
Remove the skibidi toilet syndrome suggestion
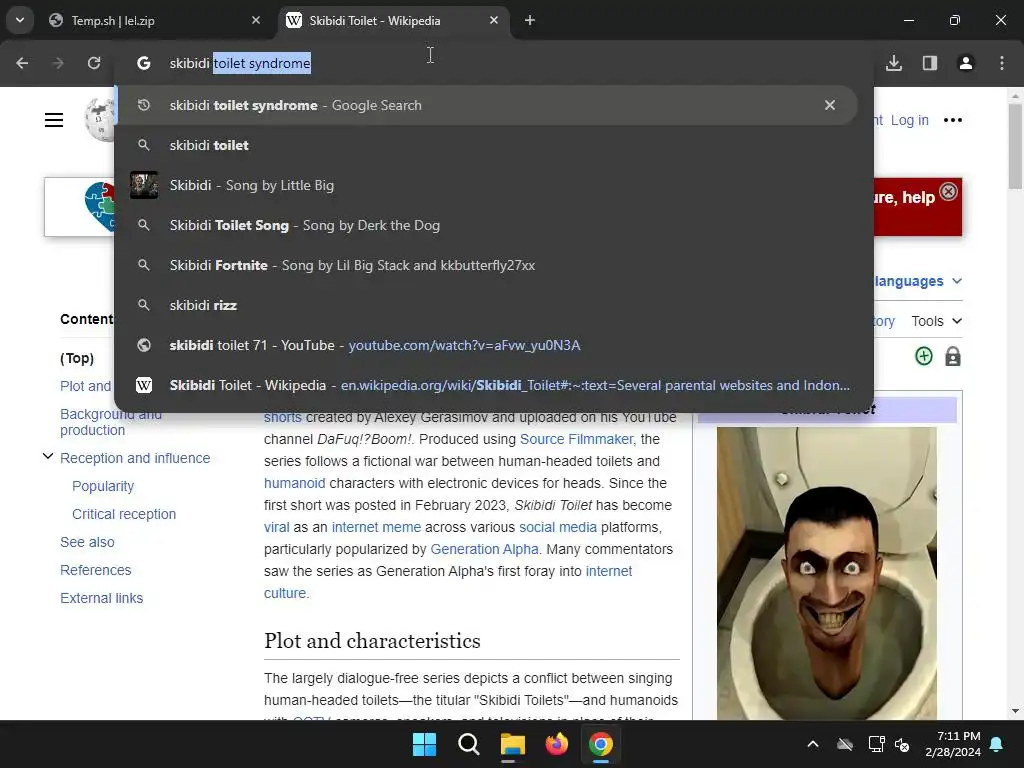click(829, 105)
